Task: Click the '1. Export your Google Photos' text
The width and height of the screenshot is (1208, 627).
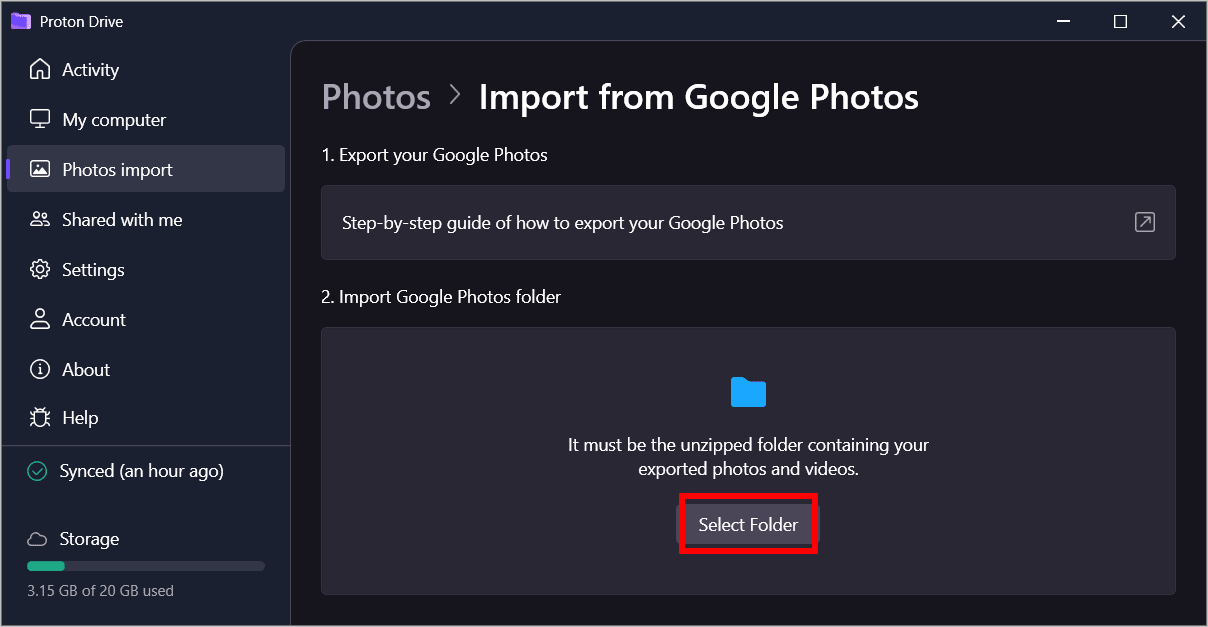Action: [x=434, y=155]
